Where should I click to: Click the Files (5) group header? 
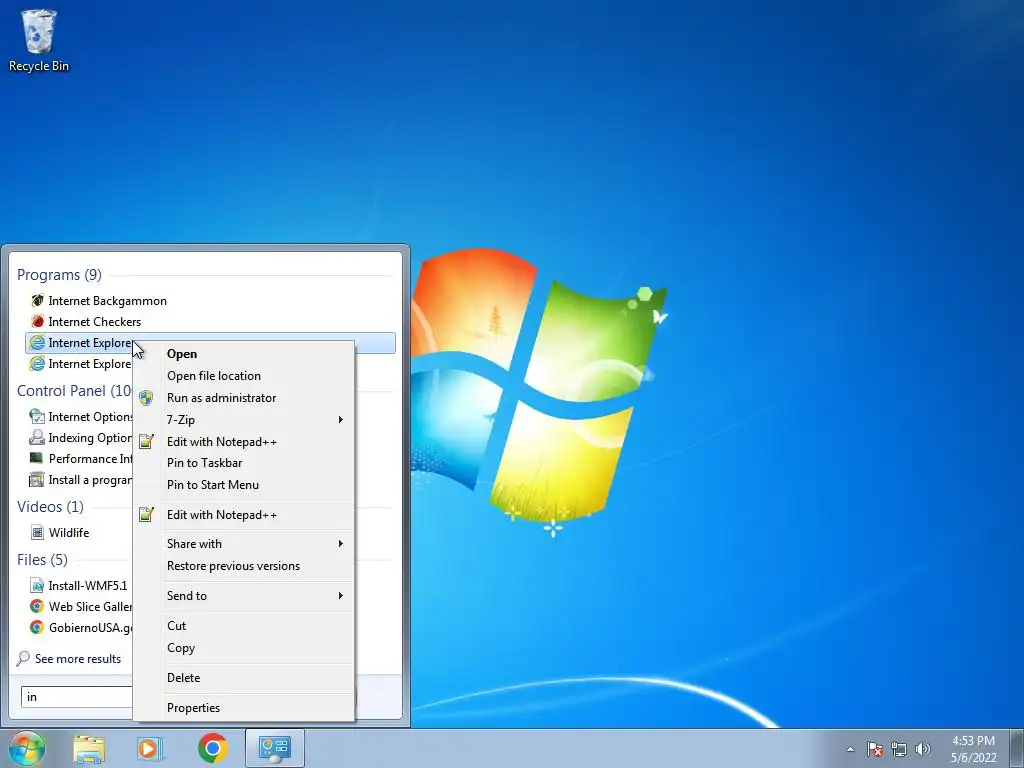tap(42, 560)
